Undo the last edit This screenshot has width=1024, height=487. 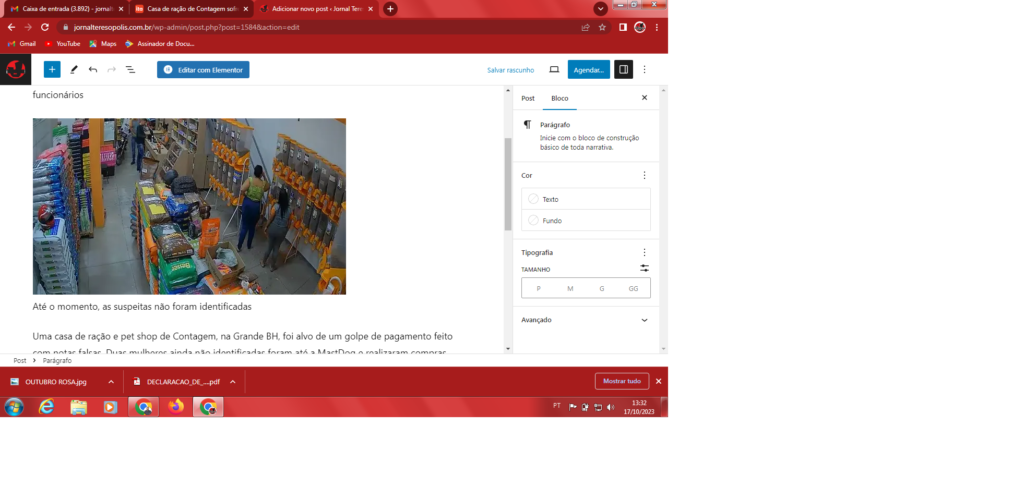93,69
